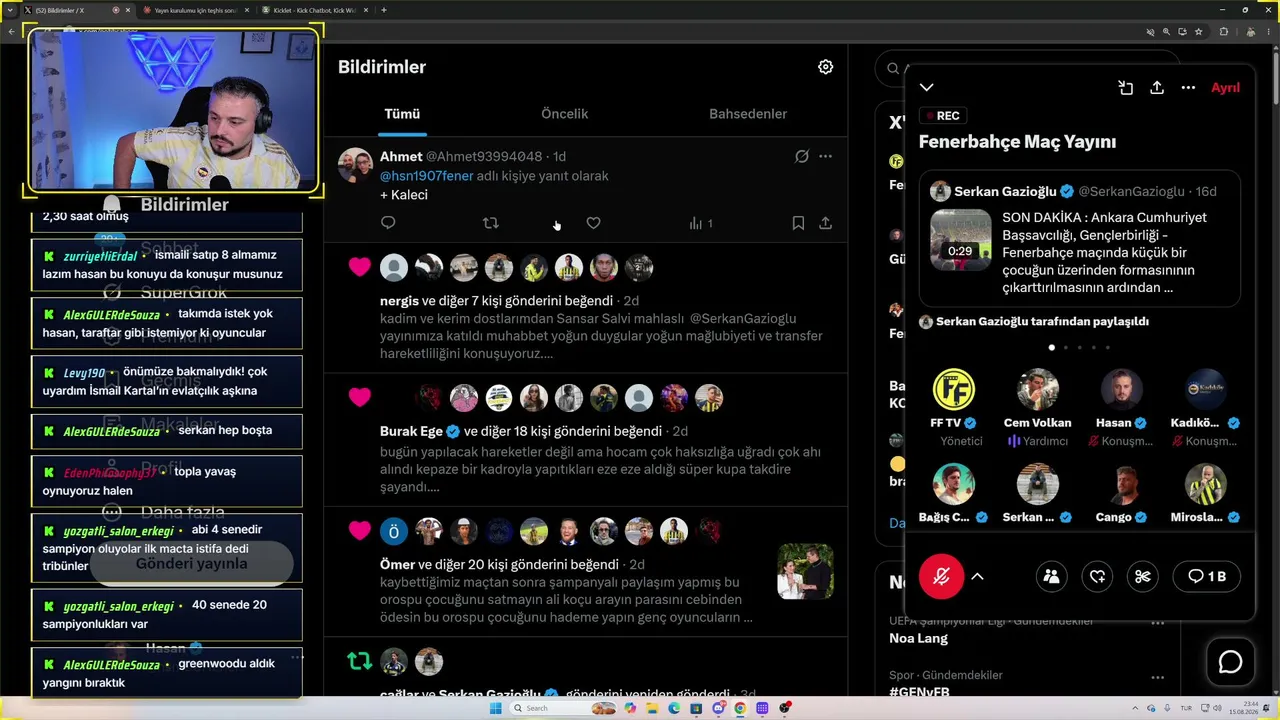
Task: Bookmark Ahmet's '+ Kaleci' post
Action: 798,223
